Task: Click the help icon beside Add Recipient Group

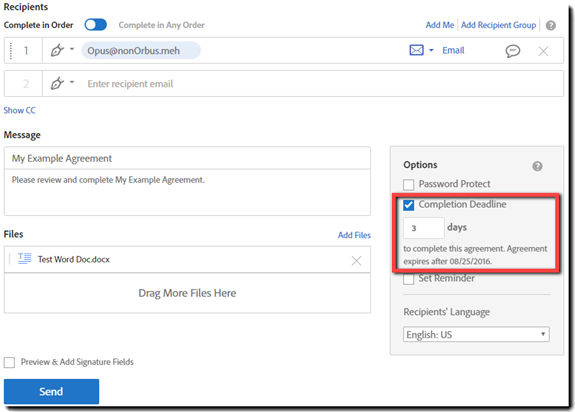Action: pos(550,25)
